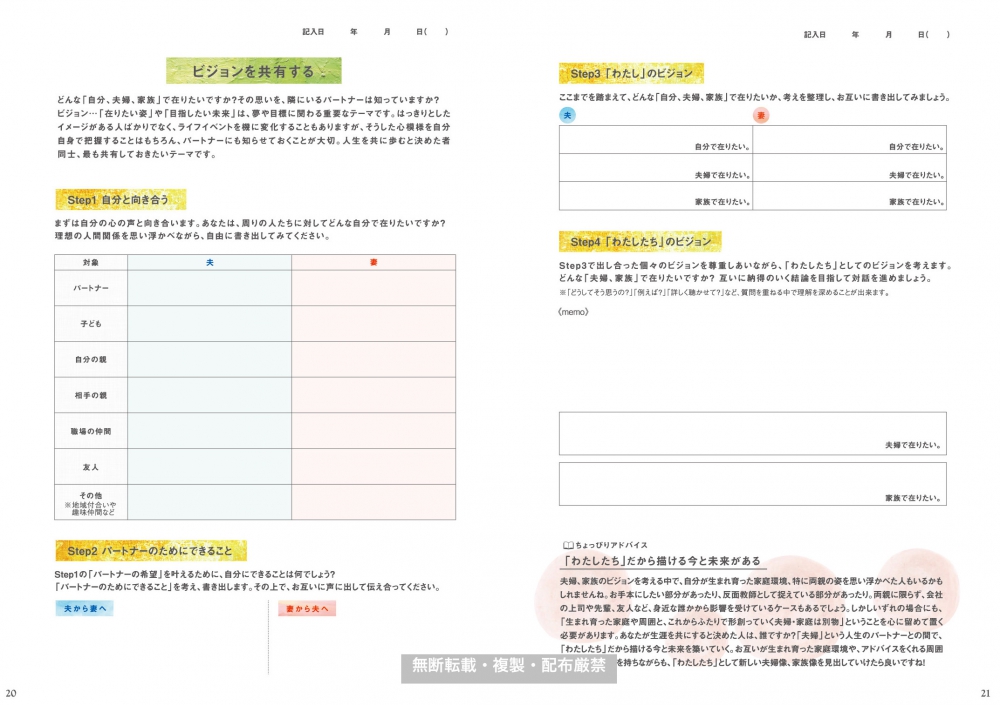1000x705 pixels.
Task: Click the husband's cell in the パートナー row
Action: (210, 288)
